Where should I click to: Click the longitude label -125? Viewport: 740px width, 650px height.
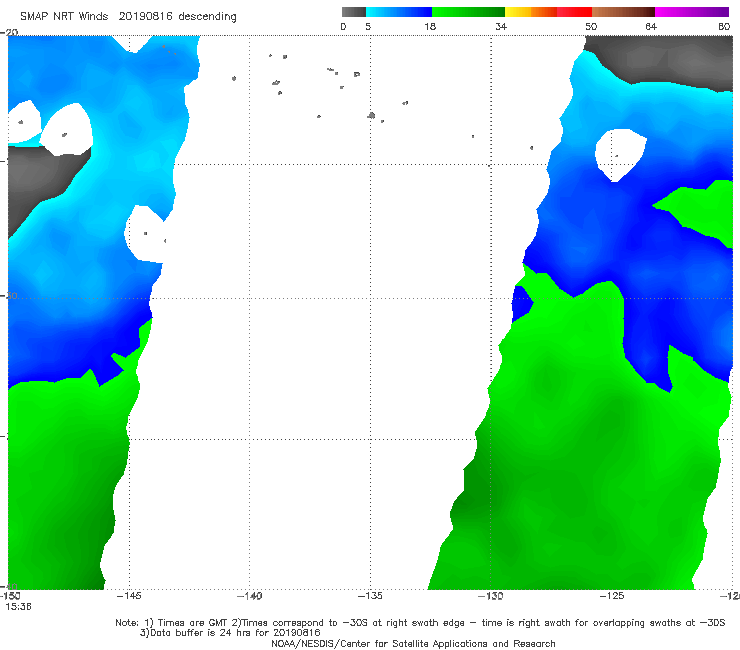click(612, 596)
